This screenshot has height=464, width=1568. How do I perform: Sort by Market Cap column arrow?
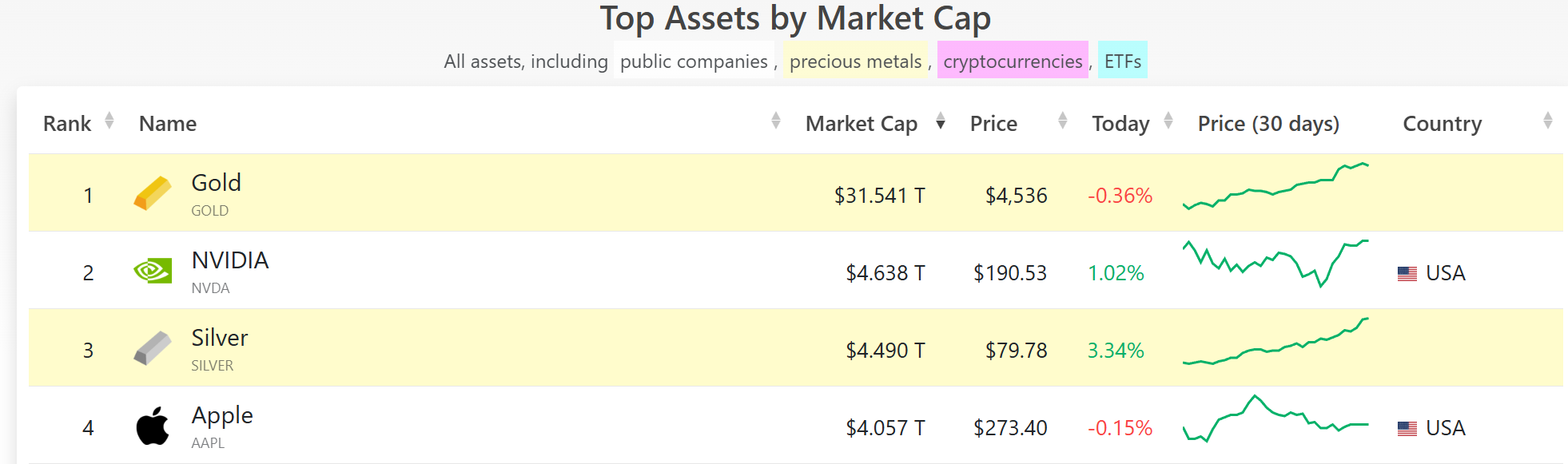point(941,121)
